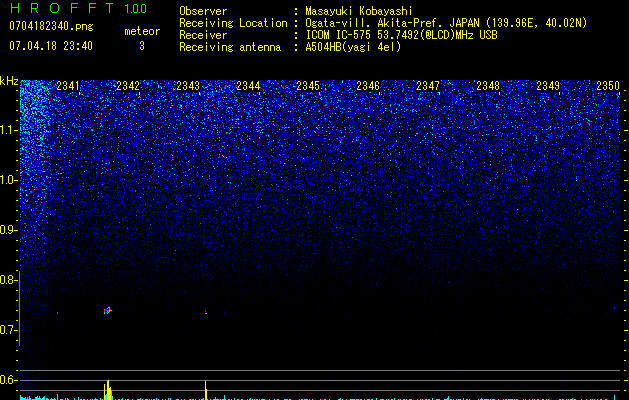Click the 2347 time marker
629x400 pixels.
tap(428, 86)
